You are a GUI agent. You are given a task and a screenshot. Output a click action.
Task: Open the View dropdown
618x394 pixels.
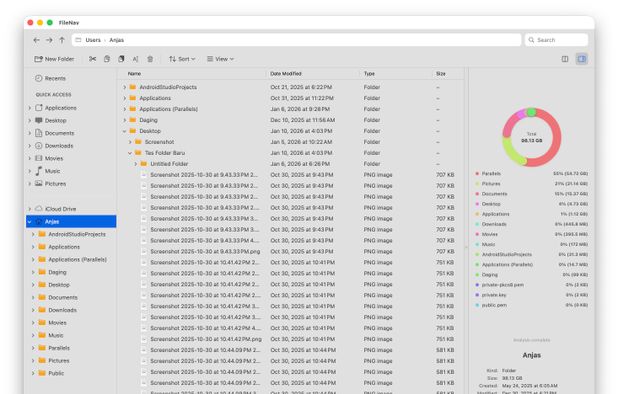(x=221, y=59)
